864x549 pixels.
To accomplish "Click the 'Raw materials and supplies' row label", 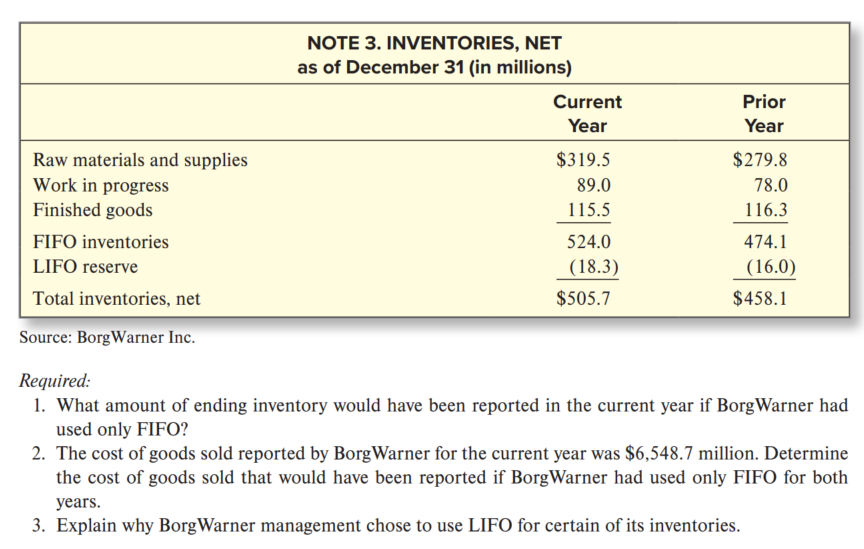I will click(x=140, y=160).
